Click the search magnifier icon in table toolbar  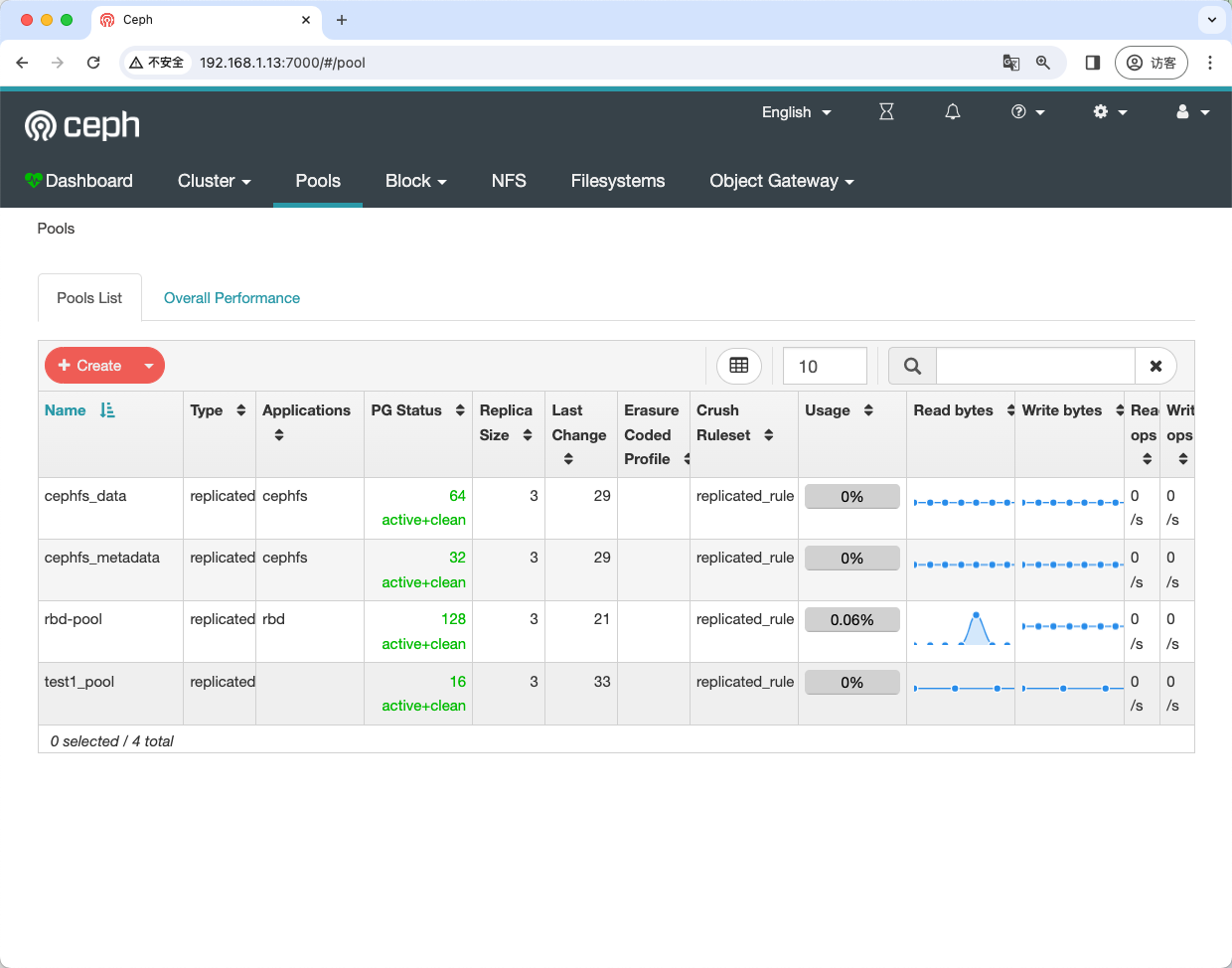pyautogui.click(x=912, y=366)
